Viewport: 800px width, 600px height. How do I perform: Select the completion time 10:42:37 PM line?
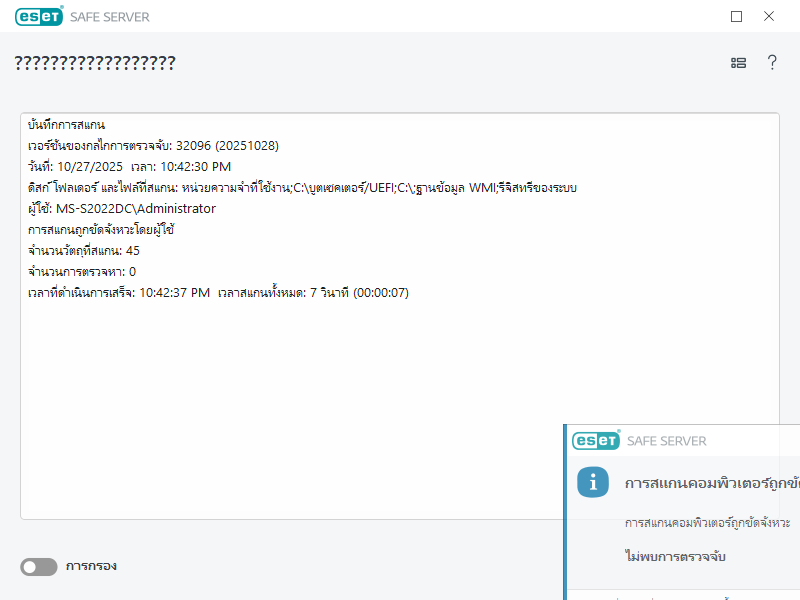(x=218, y=293)
